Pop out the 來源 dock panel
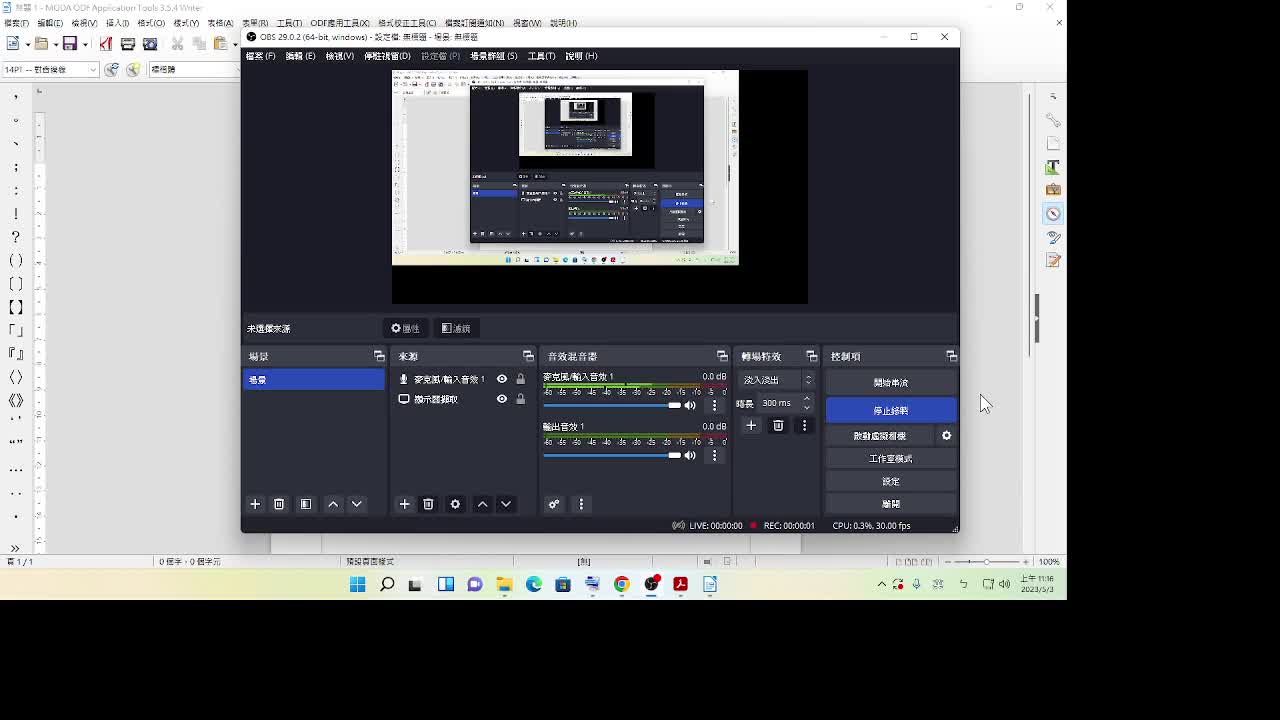This screenshot has width=1280, height=720. 528,356
